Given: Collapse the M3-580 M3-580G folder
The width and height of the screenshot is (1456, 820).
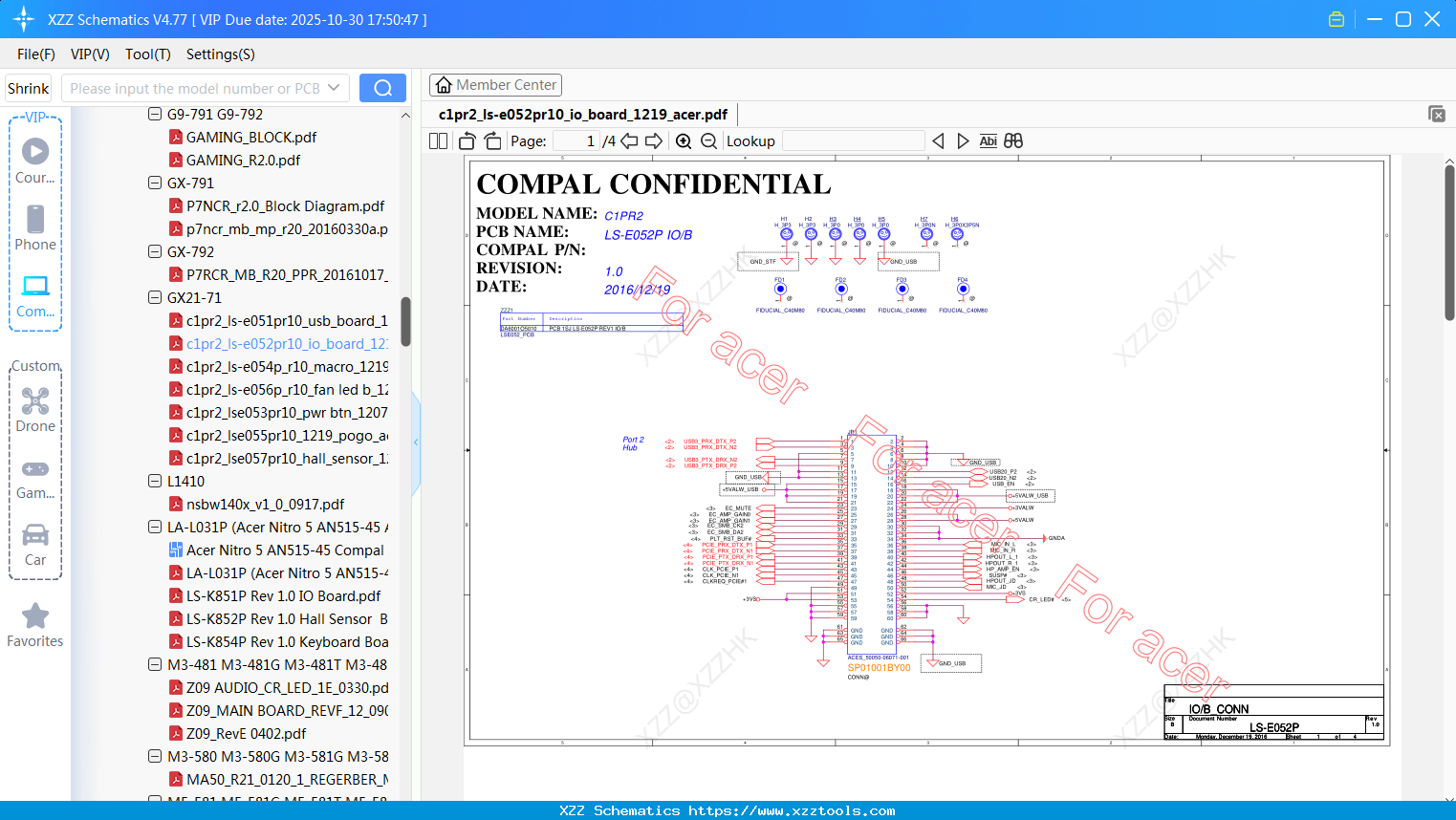Looking at the screenshot, I should tap(155, 756).
